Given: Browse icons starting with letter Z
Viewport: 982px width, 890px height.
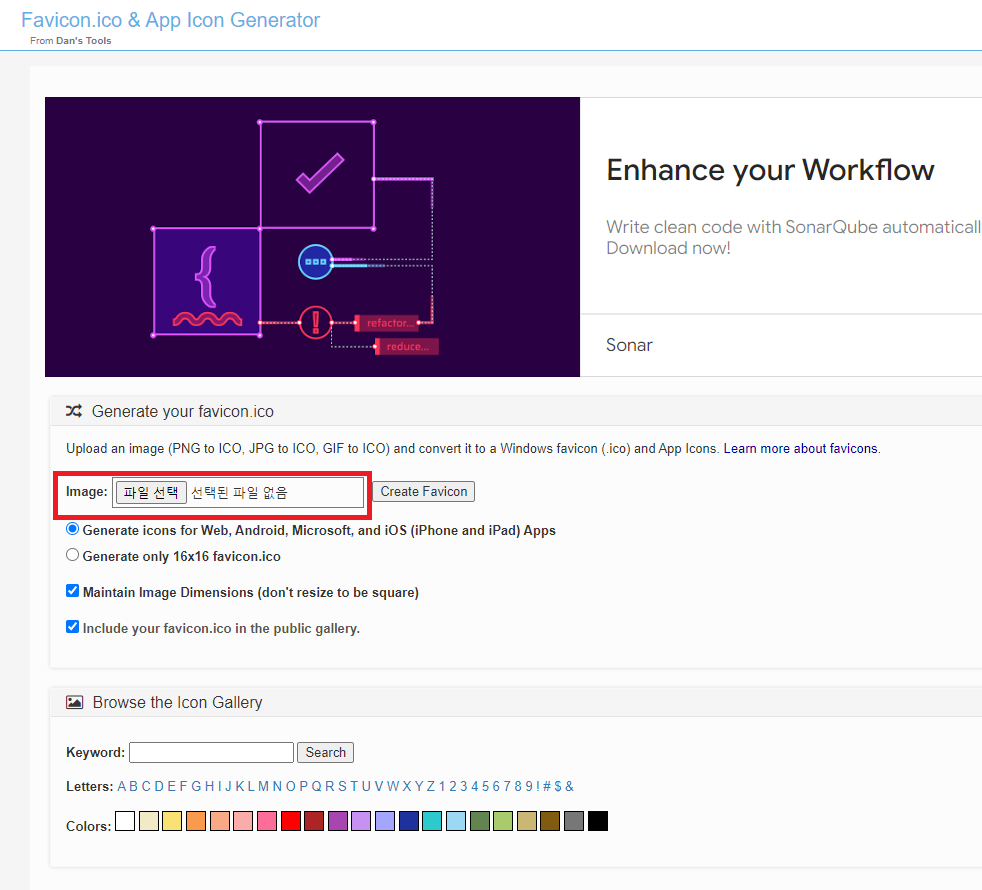Looking at the screenshot, I should (x=430, y=786).
